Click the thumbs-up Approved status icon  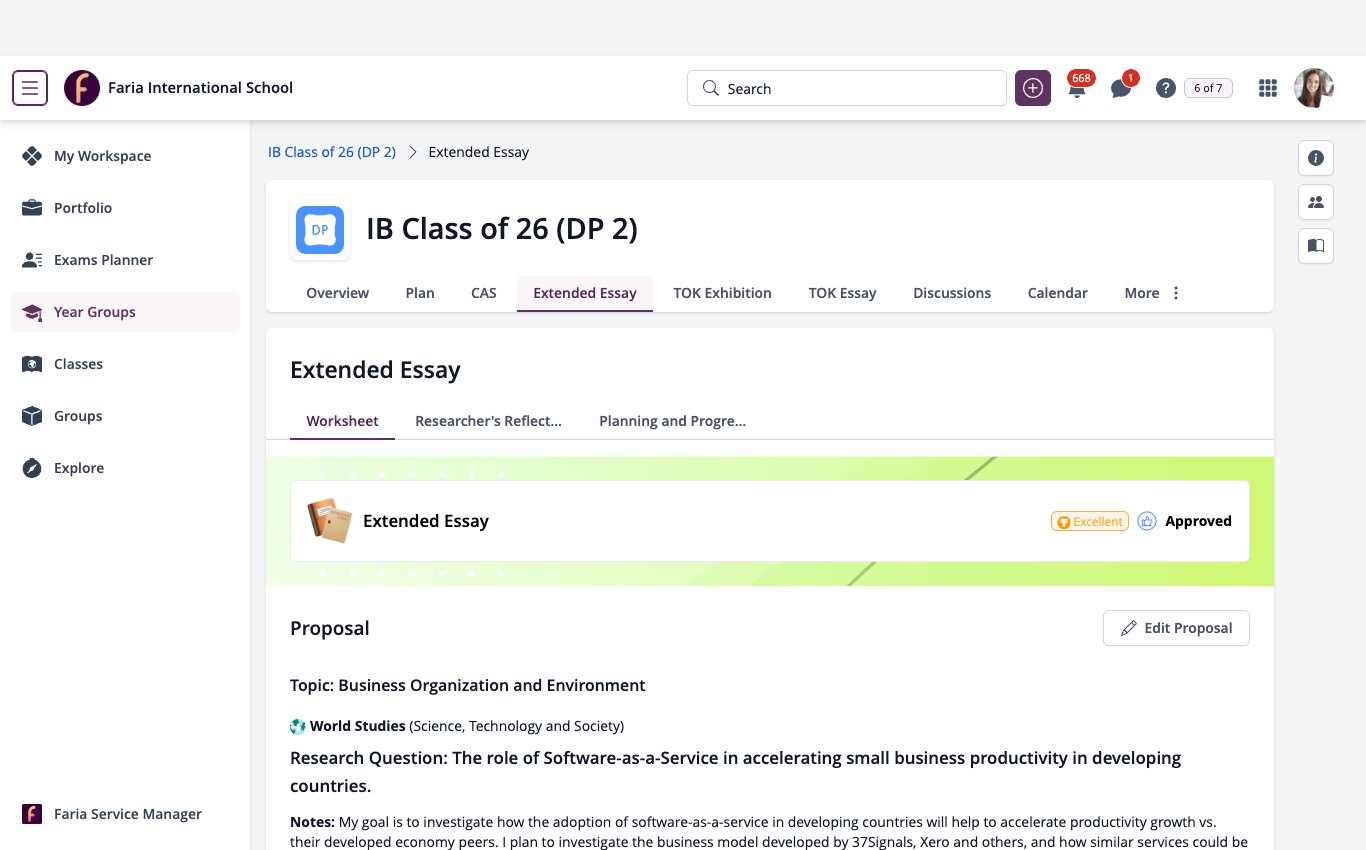click(x=1147, y=521)
